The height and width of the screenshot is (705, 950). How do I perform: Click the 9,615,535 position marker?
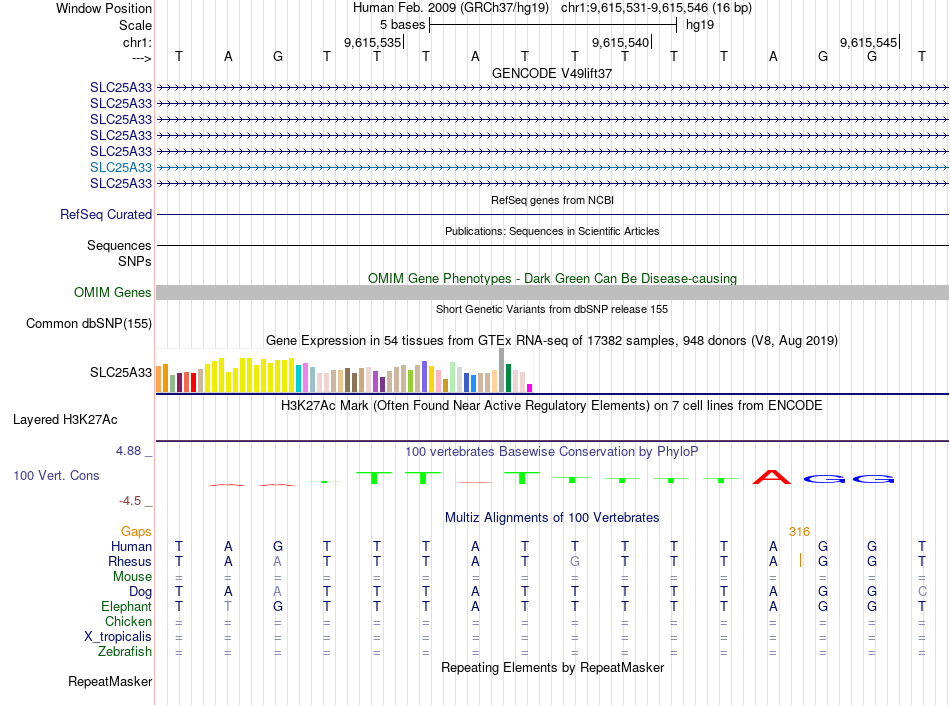coord(373,42)
